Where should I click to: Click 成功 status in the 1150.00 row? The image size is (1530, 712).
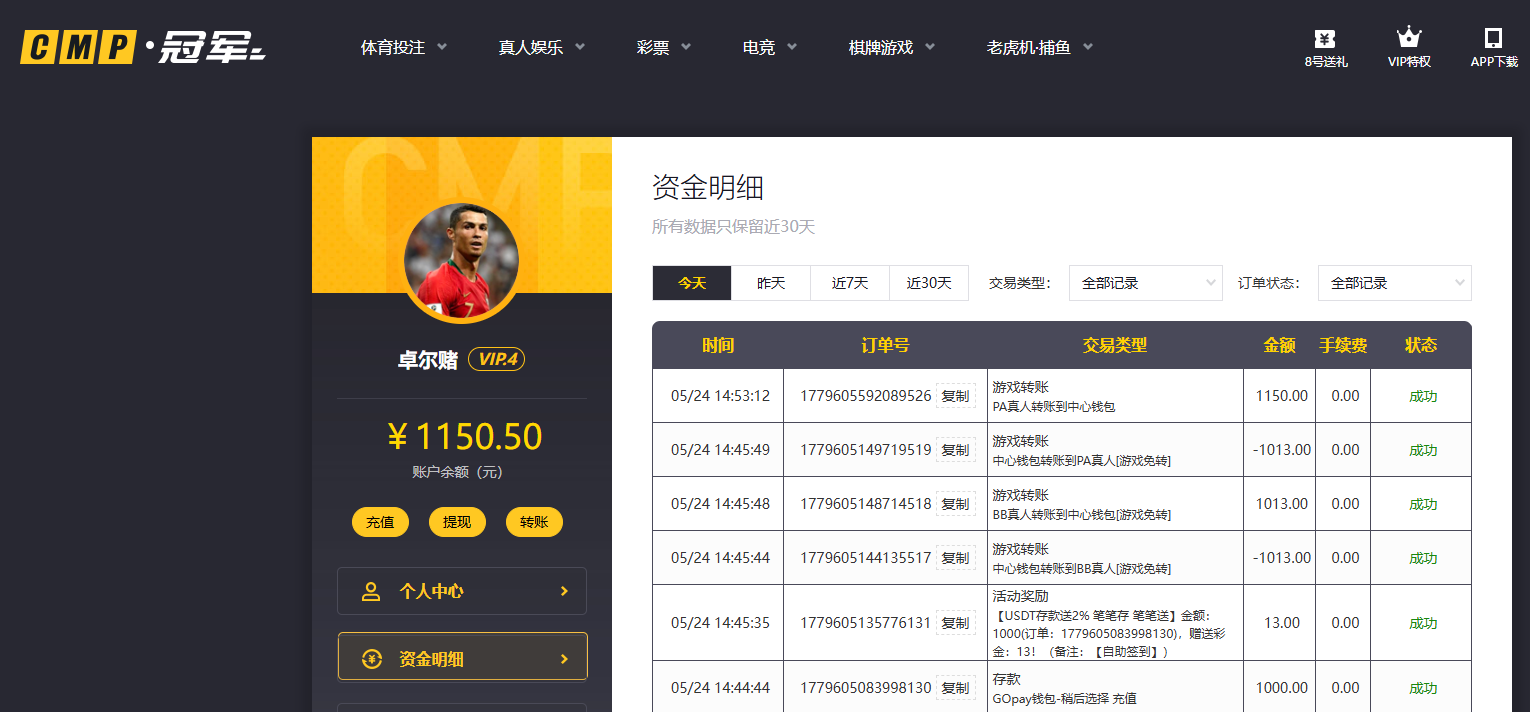click(x=1422, y=396)
